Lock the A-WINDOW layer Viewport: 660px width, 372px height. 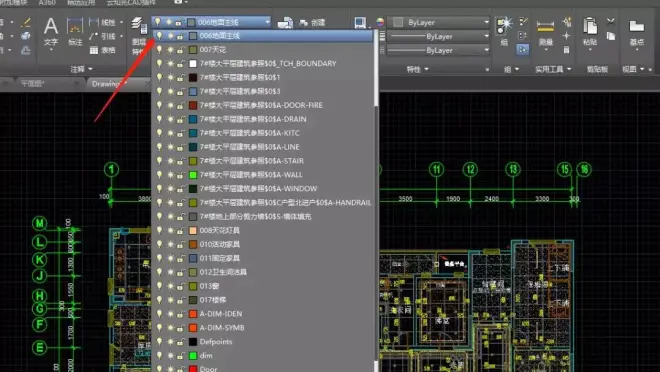pyautogui.click(x=181, y=189)
